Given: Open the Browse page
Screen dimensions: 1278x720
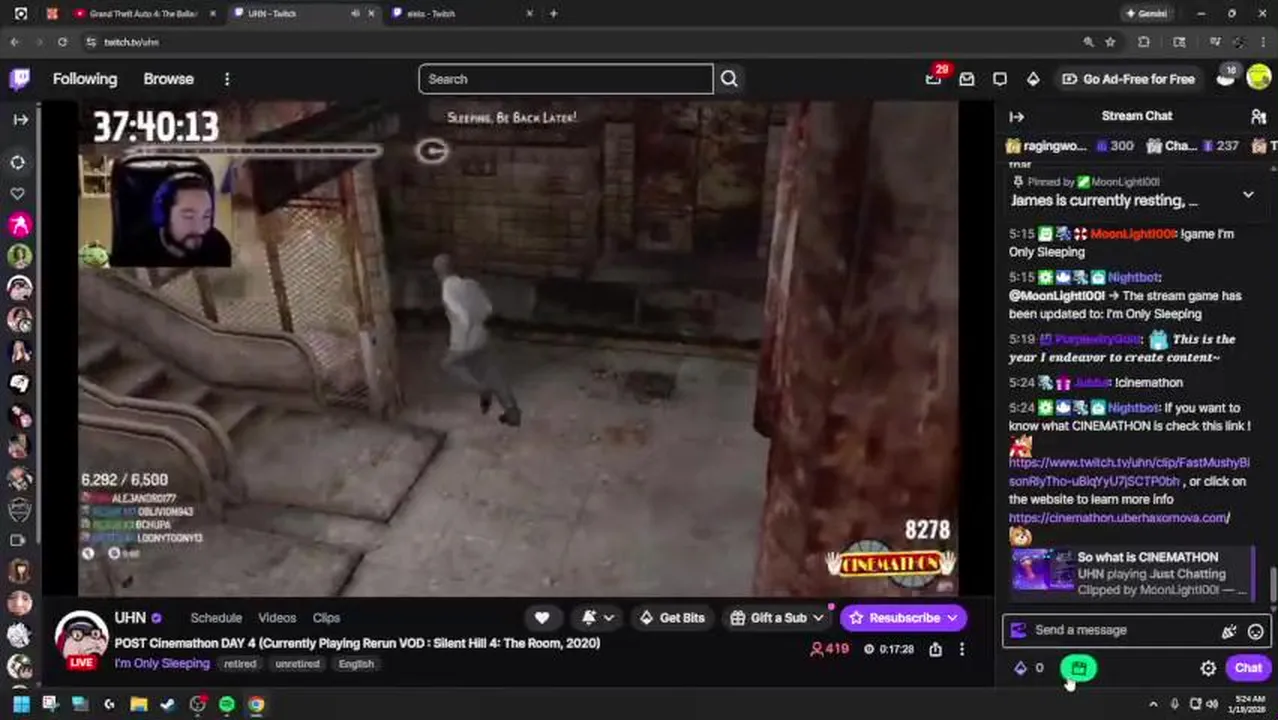Looking at the screenshot, I should point(168,79).
